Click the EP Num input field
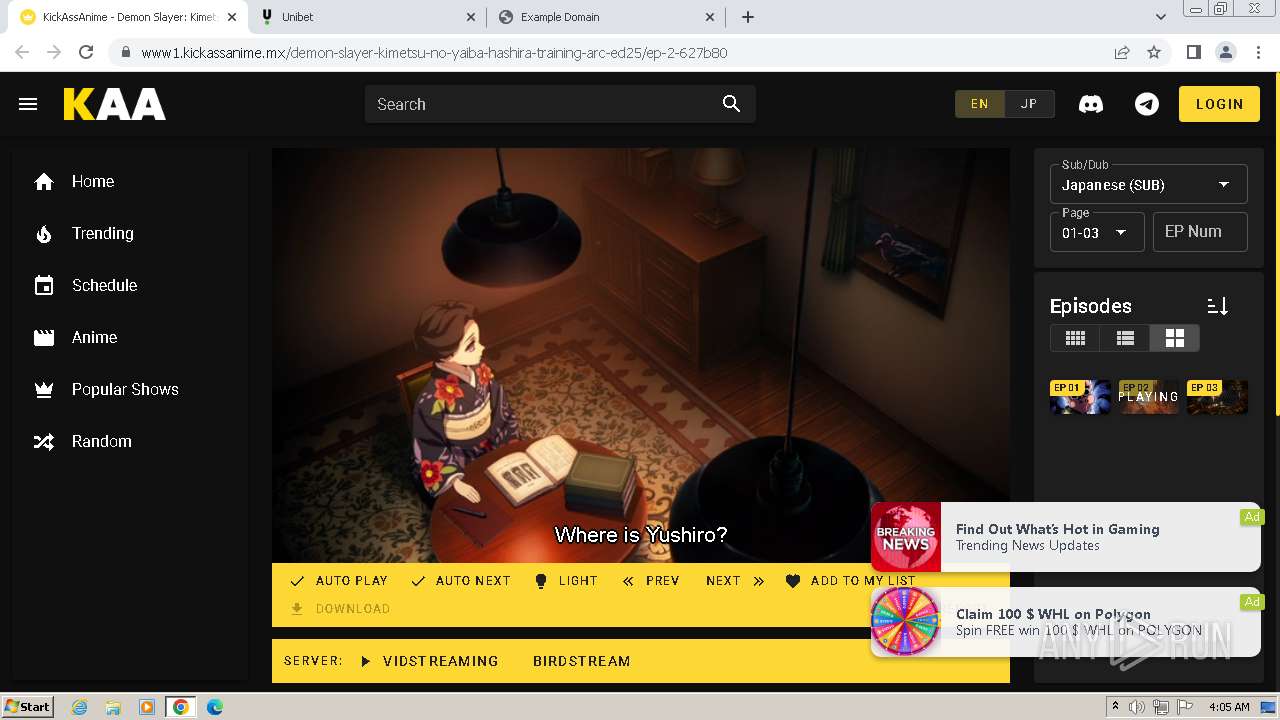This screenshot has height=720, width=1280. (1200, 232)
